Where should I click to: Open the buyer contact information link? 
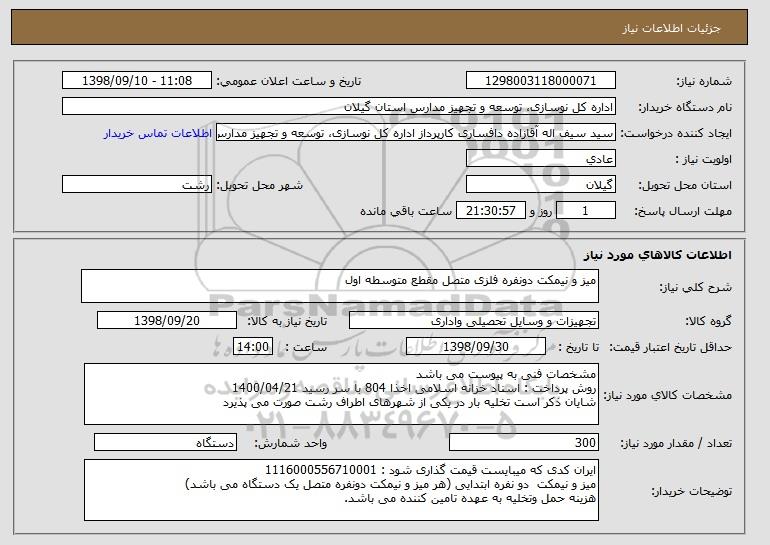pyautogui.click(x=158, y=133)
